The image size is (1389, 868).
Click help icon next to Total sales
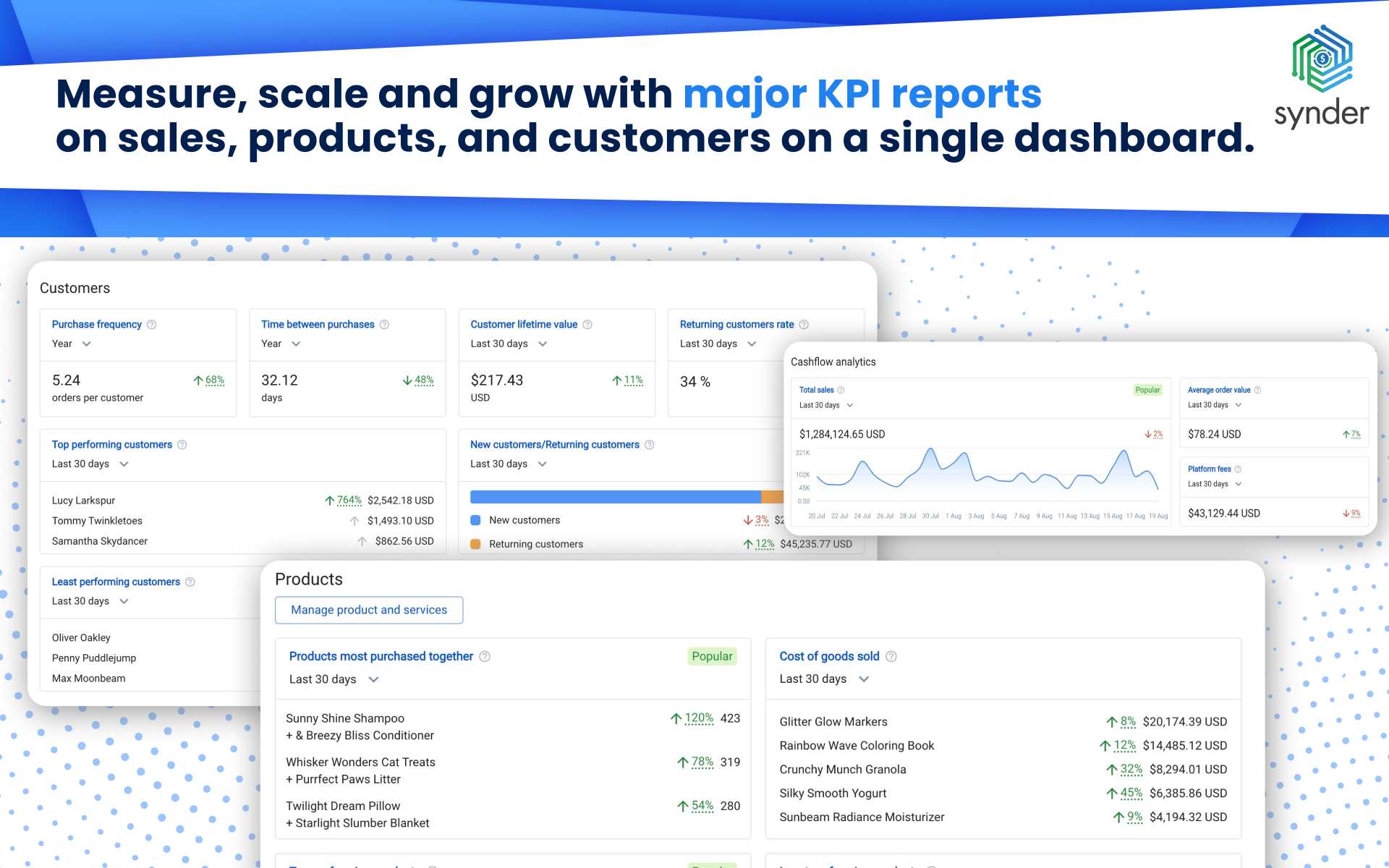point(841,390)
